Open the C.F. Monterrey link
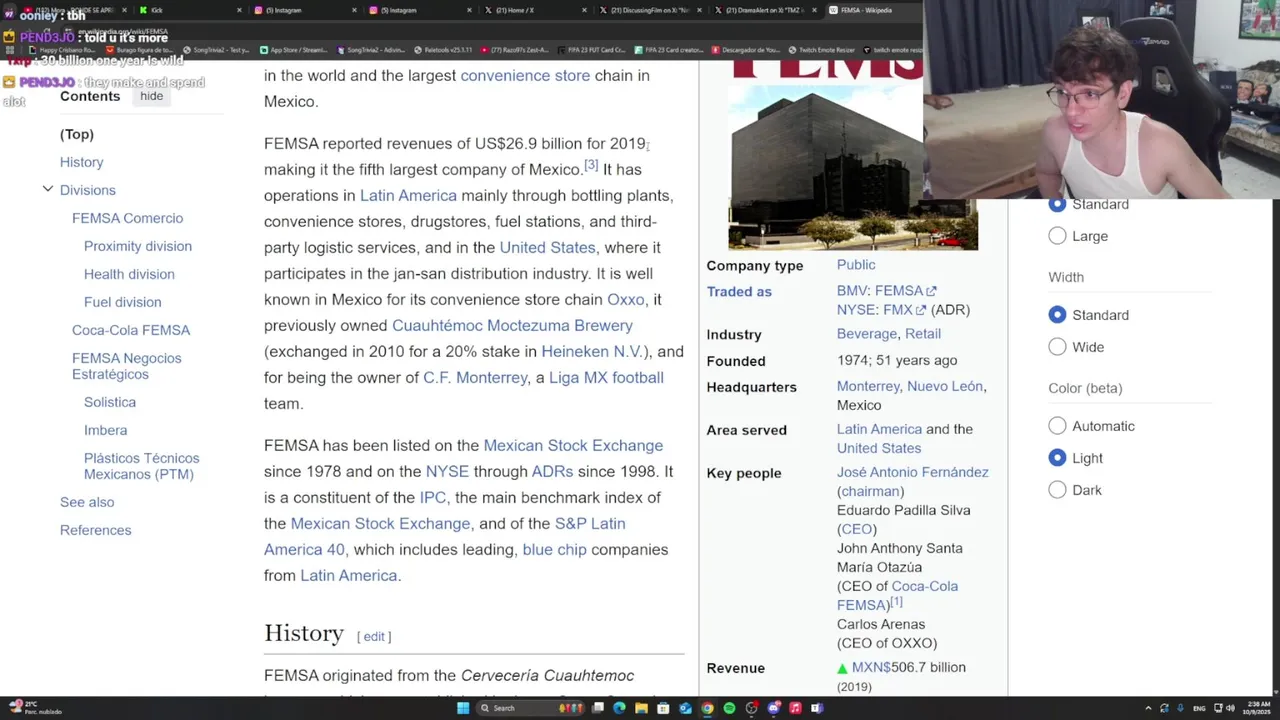 pos(475,377)
